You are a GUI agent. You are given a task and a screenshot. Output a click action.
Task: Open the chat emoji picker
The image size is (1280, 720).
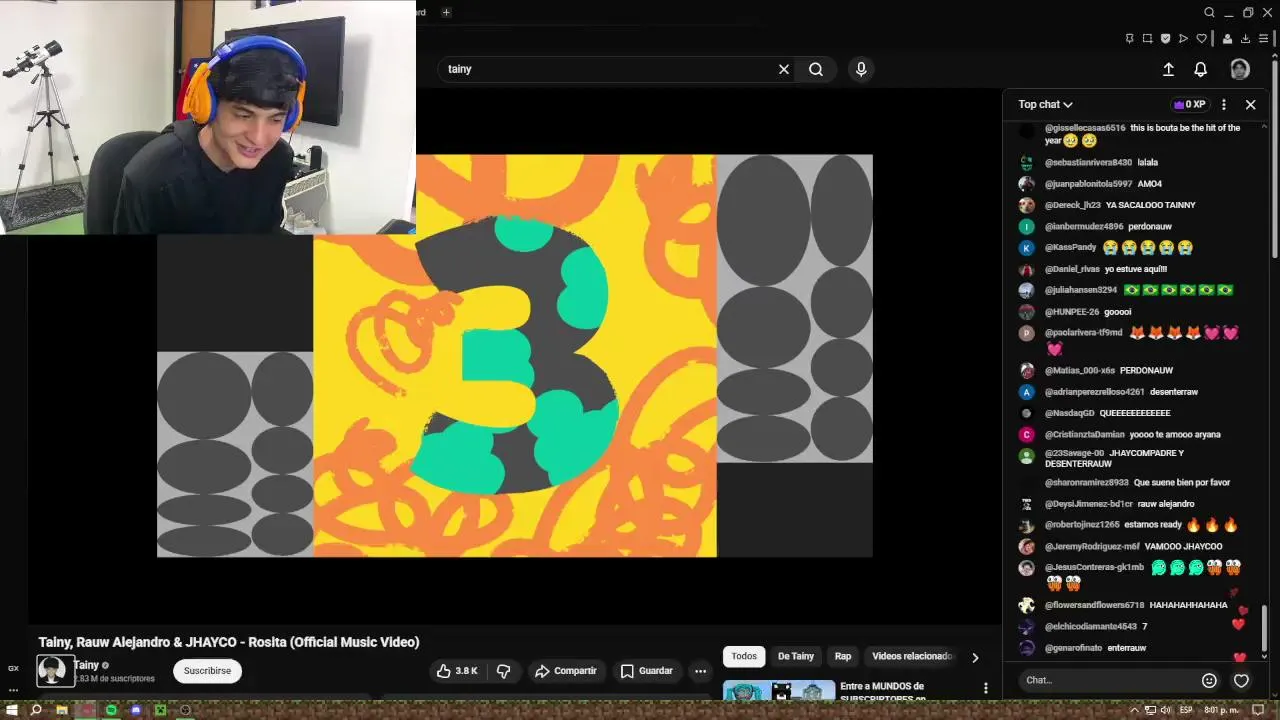[x=1209, y=680]
